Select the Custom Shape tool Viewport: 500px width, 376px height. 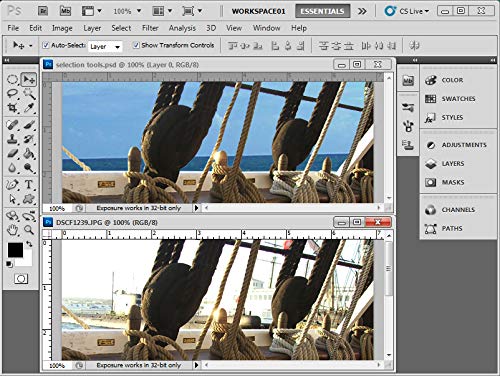click(29, 199)
